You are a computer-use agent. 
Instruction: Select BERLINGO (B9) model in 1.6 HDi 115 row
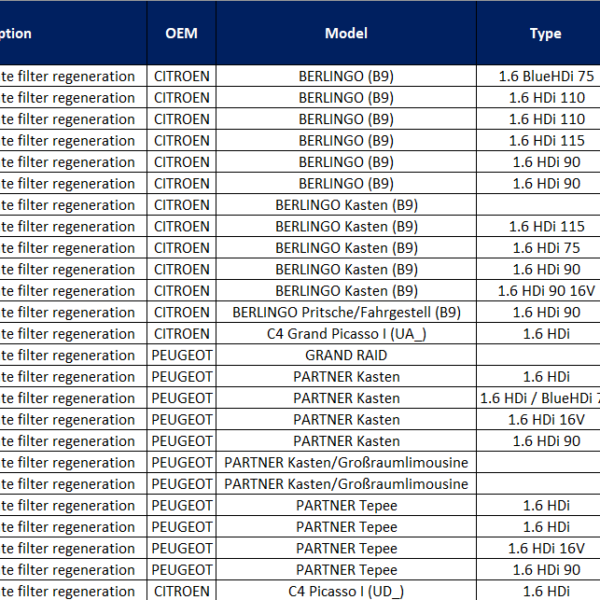[x=346, y=140]
